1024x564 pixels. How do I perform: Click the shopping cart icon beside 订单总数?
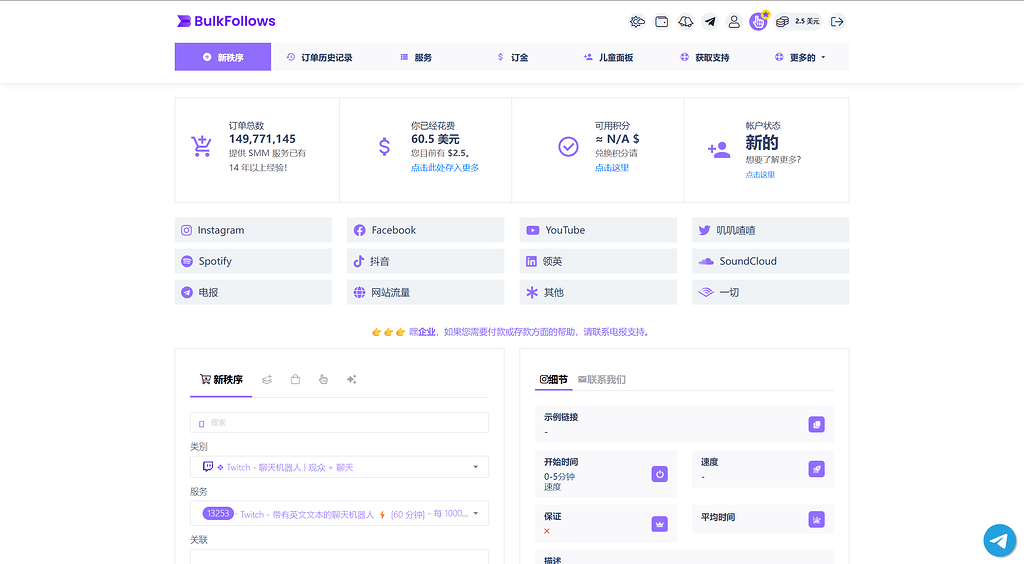pyautogui.click(x=201, y=146)
